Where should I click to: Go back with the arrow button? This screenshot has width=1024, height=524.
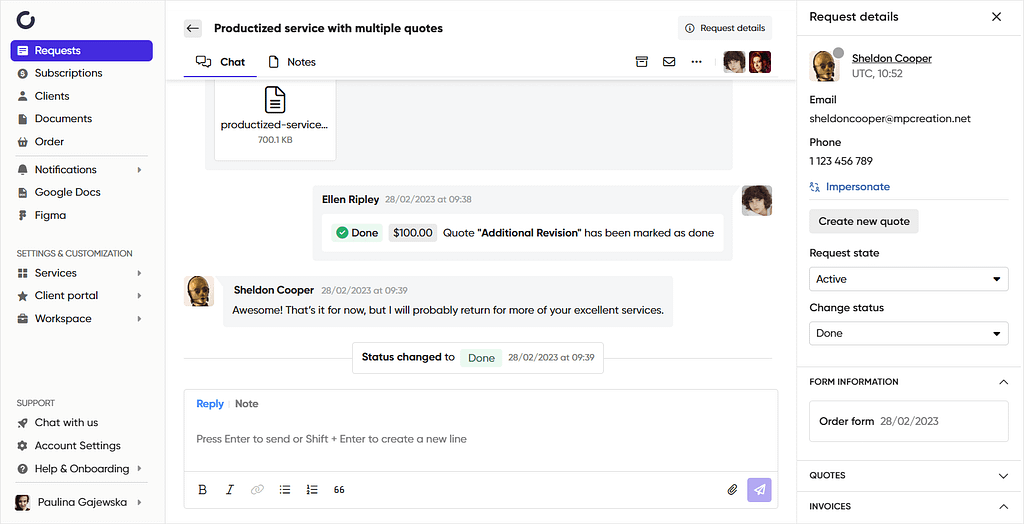pyautogui.click(x=192, y=28)
